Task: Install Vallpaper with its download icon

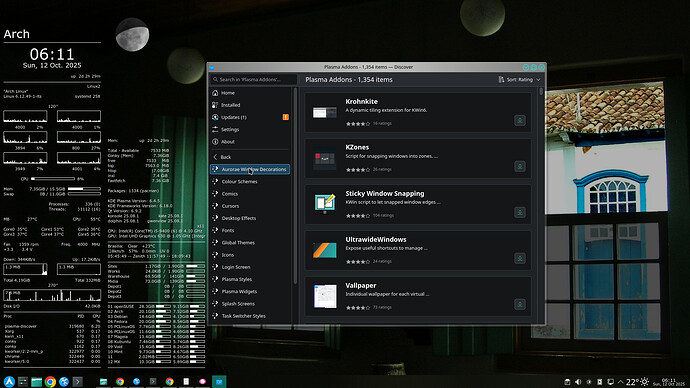Action: coord(520,304)
